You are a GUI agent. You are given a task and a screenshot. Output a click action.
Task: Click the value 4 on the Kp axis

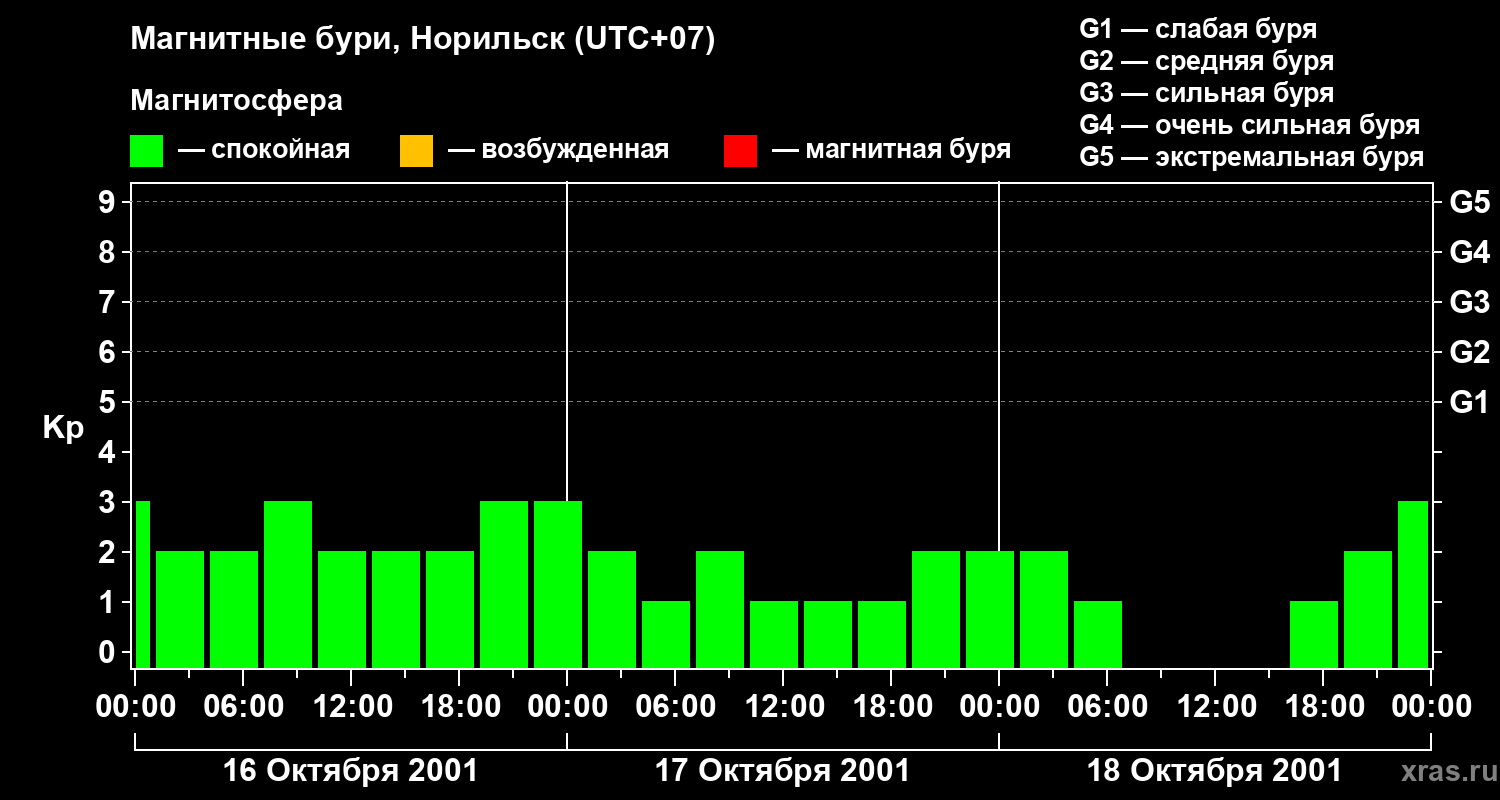(x=109, y=453)
